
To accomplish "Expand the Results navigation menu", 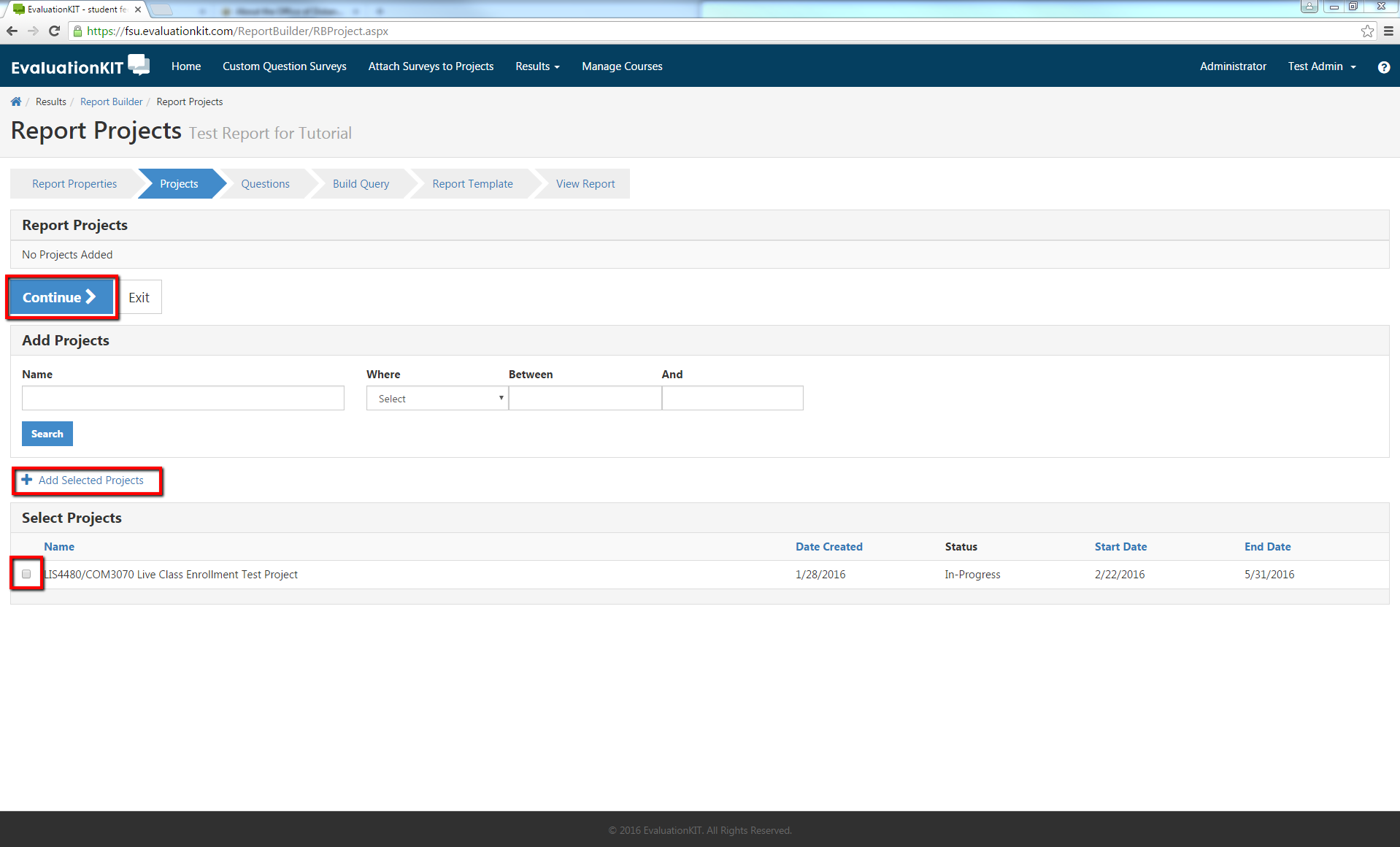I will (x=537, y=66).
